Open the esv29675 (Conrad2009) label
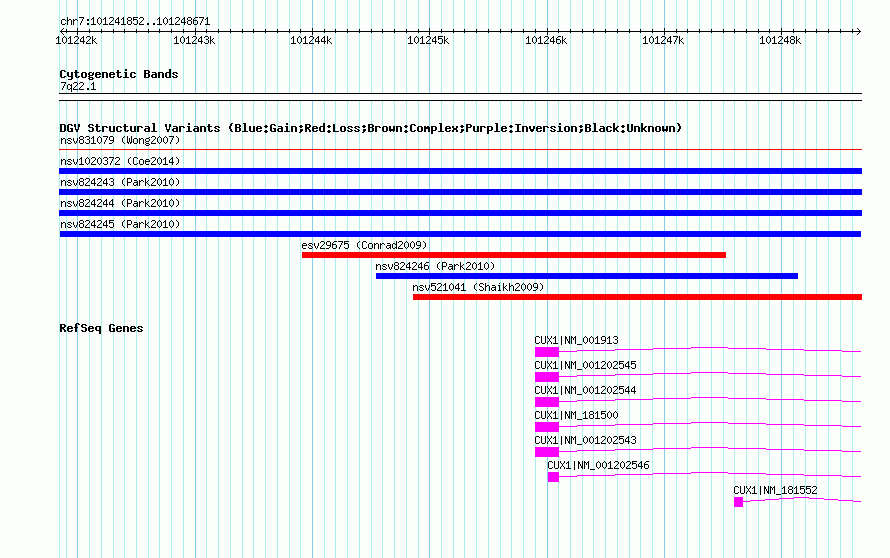The image size is (890, 558). (364, 245)
